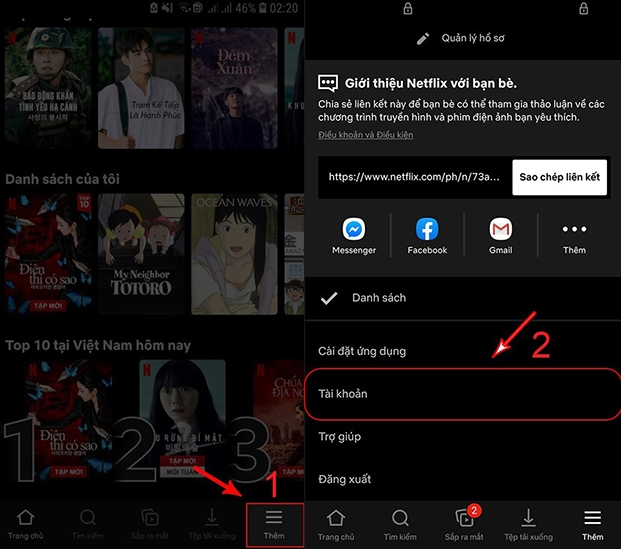Tap the Messenger share icon
The image size is (621, 549).
[x=353, y=229]
